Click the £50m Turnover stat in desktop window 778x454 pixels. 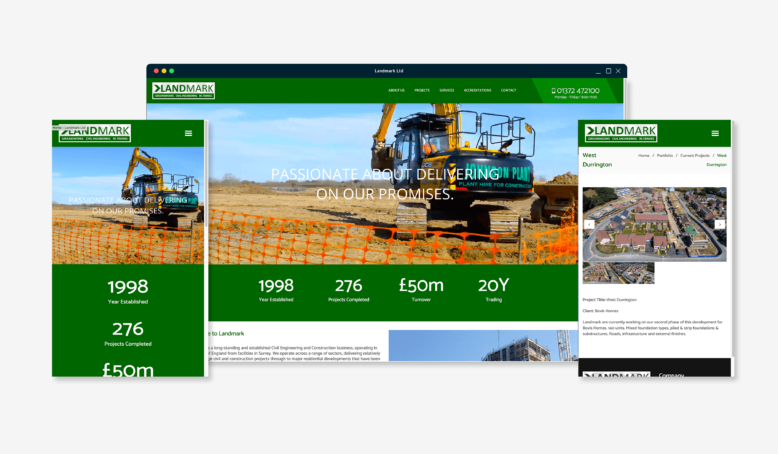click(421, 290)
